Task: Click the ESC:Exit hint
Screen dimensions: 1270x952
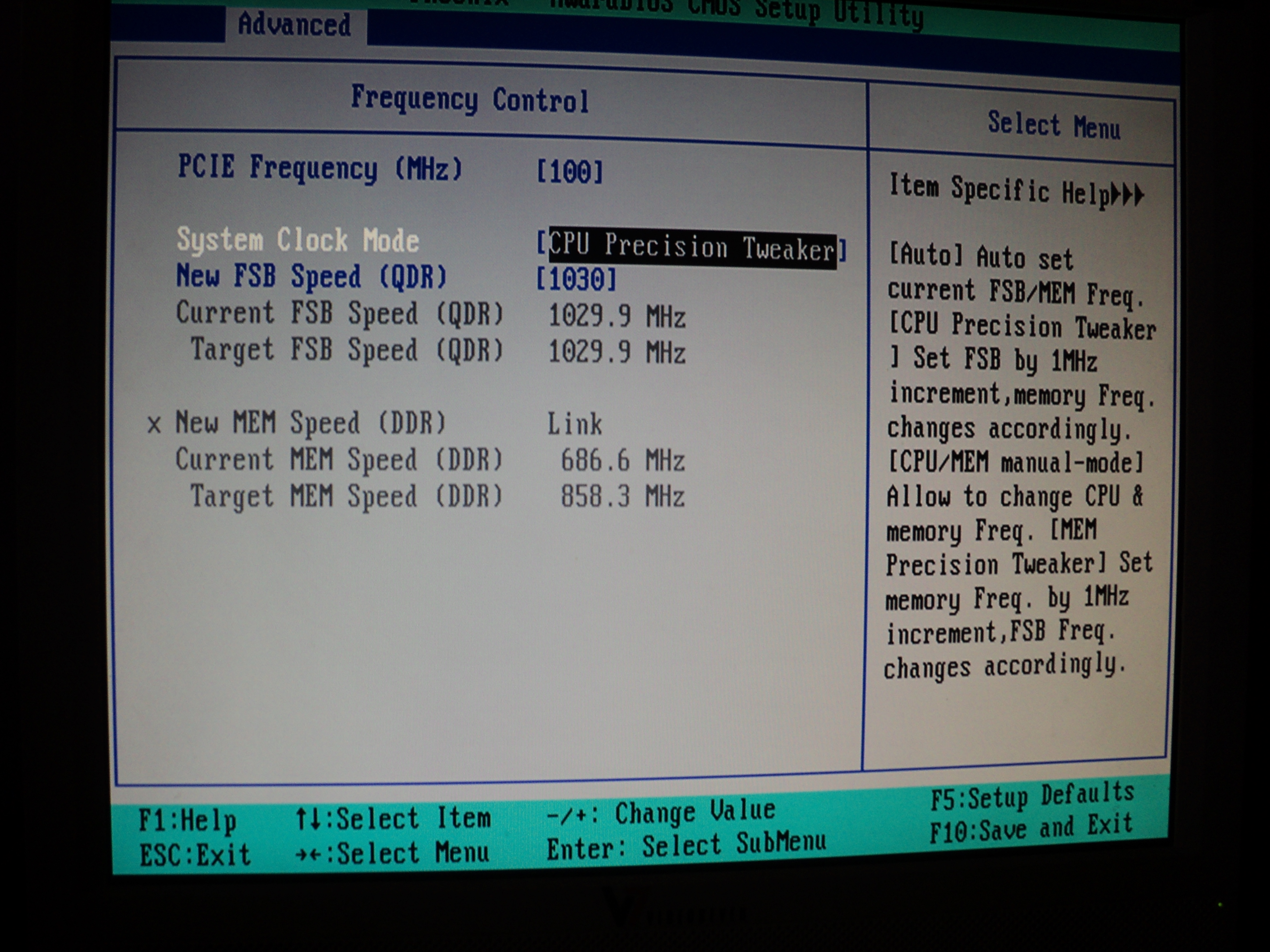Action: 195,856
